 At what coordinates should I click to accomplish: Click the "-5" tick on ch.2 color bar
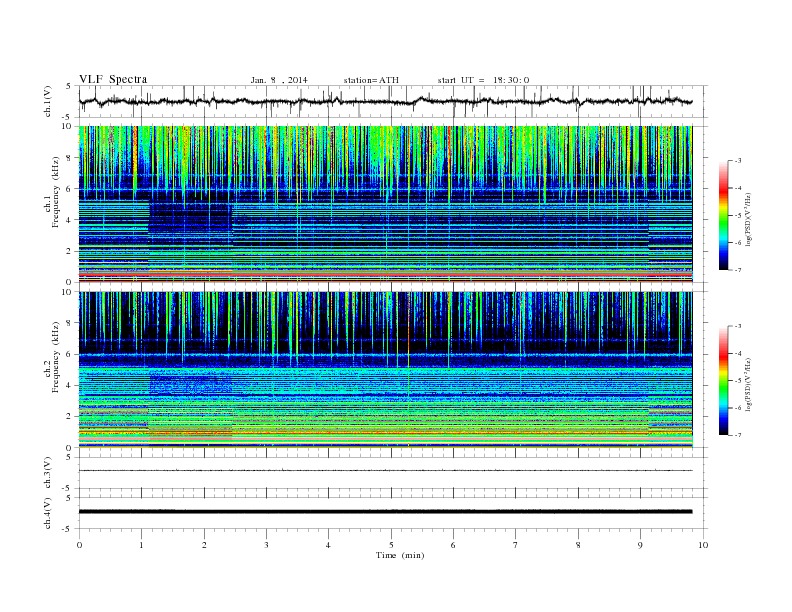coord(738,381)
